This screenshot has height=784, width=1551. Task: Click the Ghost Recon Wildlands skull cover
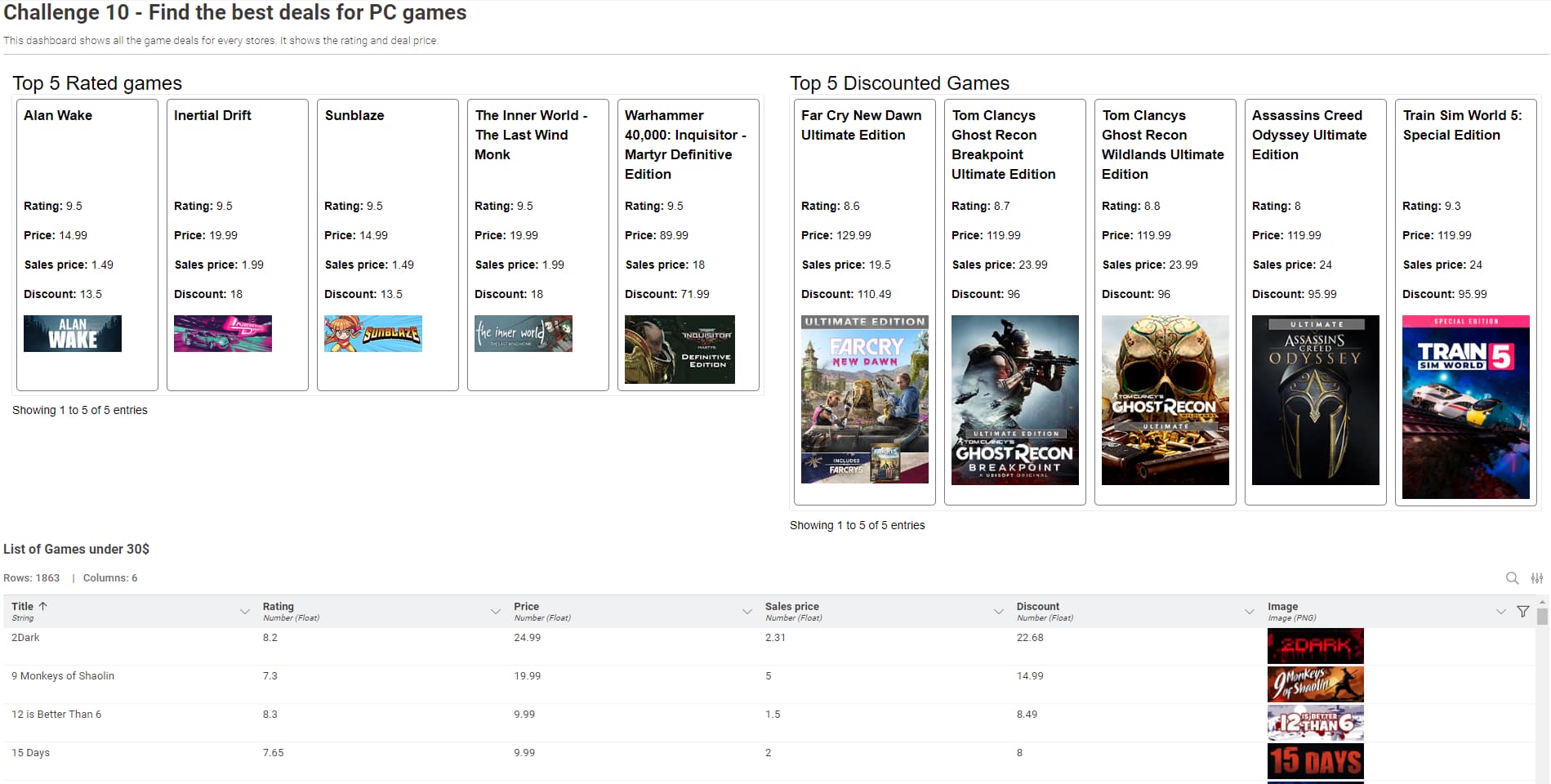pos(1165,400)
